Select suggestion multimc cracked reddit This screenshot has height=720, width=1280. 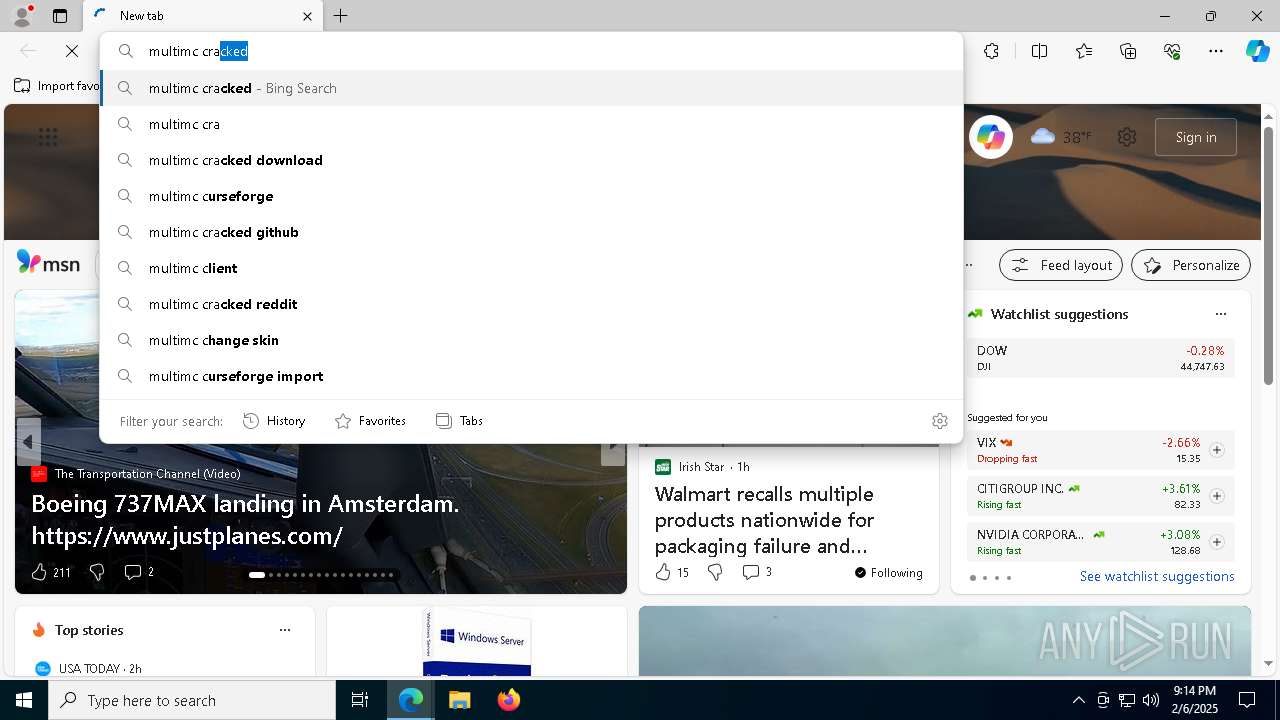531,304
